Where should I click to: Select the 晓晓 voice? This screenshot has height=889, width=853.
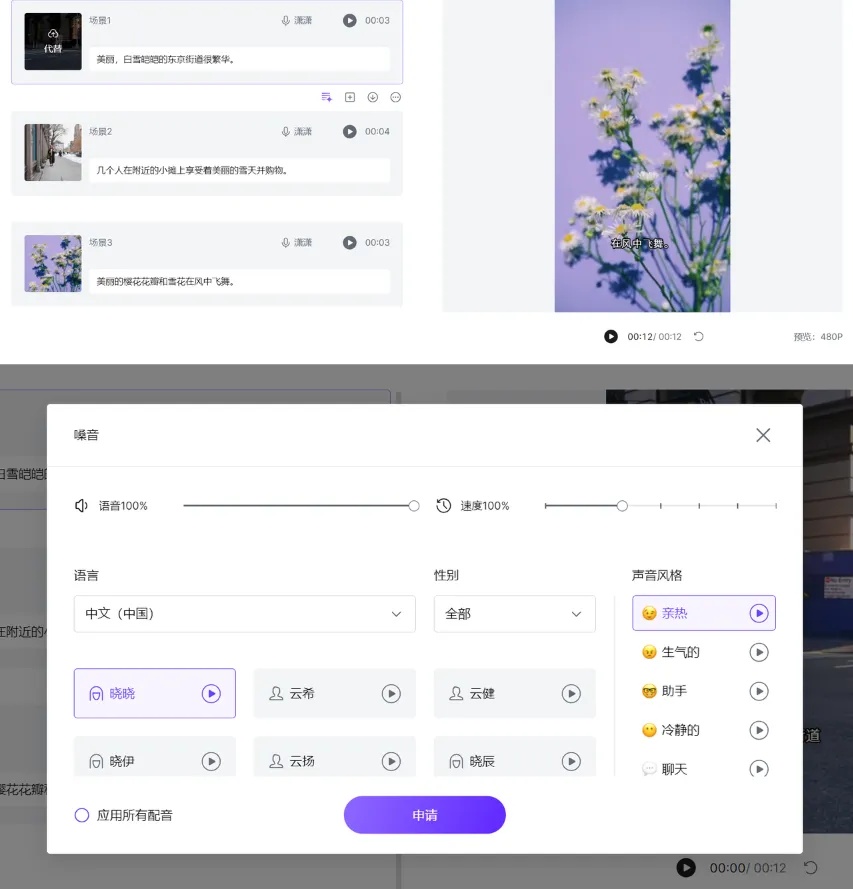click(x=155, y=693)
